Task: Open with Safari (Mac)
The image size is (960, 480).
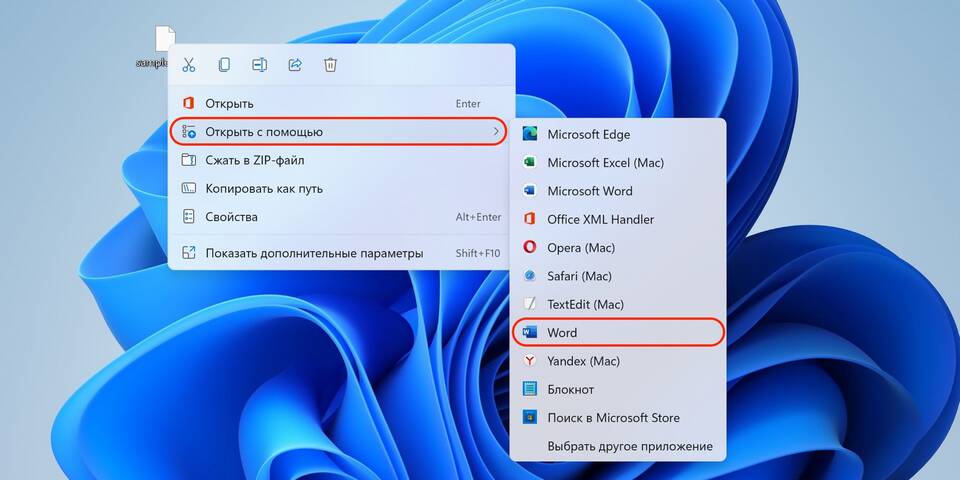Action: tap(618, 276)
